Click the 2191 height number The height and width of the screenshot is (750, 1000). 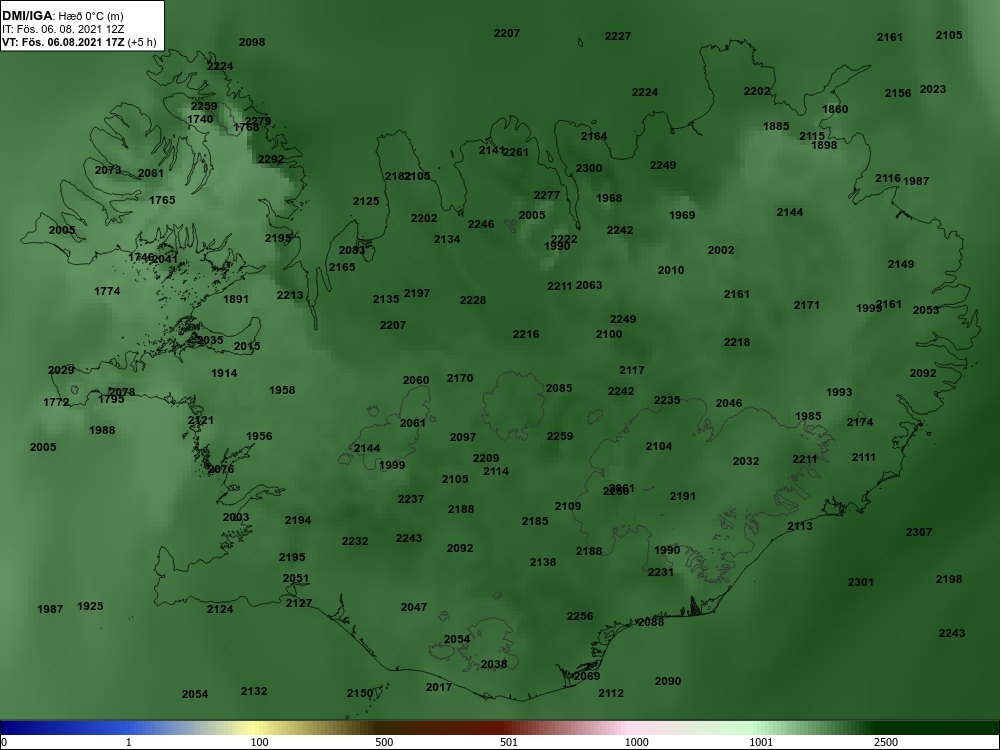[682, 496]
